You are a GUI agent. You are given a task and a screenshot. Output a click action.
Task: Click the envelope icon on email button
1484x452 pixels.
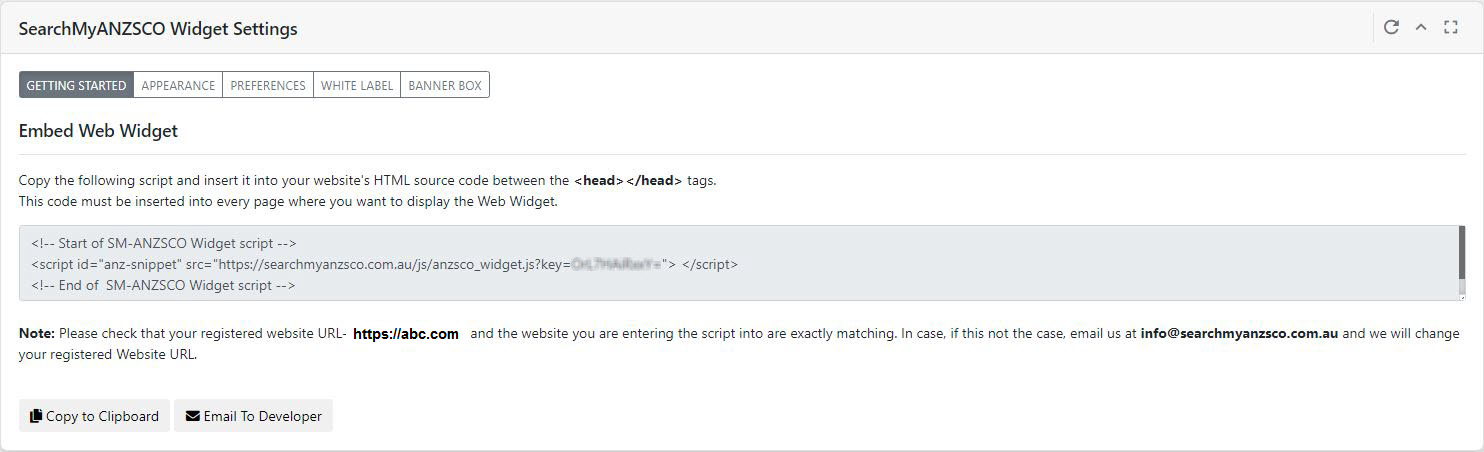tap(193, 416)
